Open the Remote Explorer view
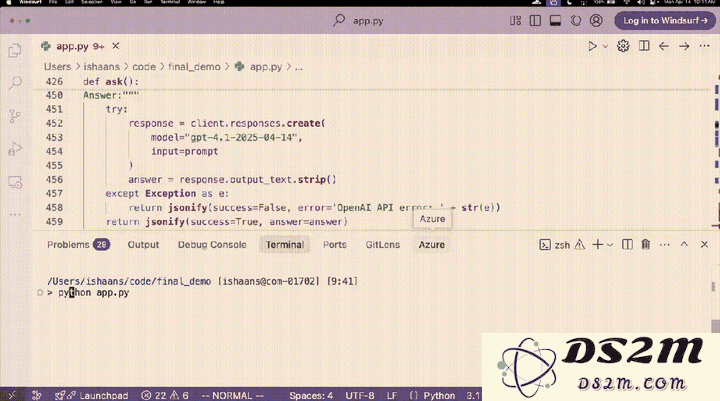The width and height of the screenshot is (720, 401). pos(15,182)
